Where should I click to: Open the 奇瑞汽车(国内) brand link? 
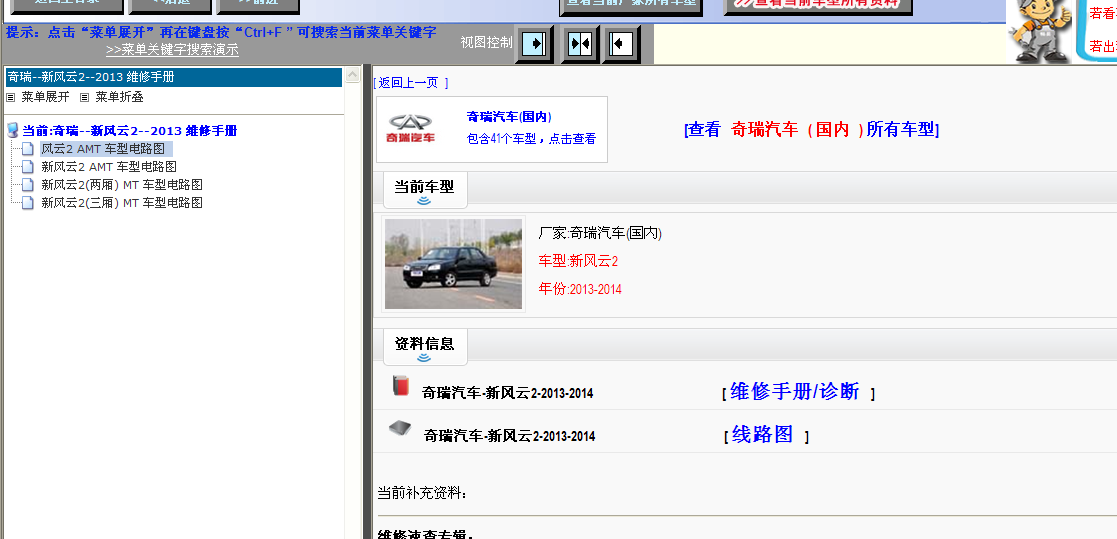(509, 117)
